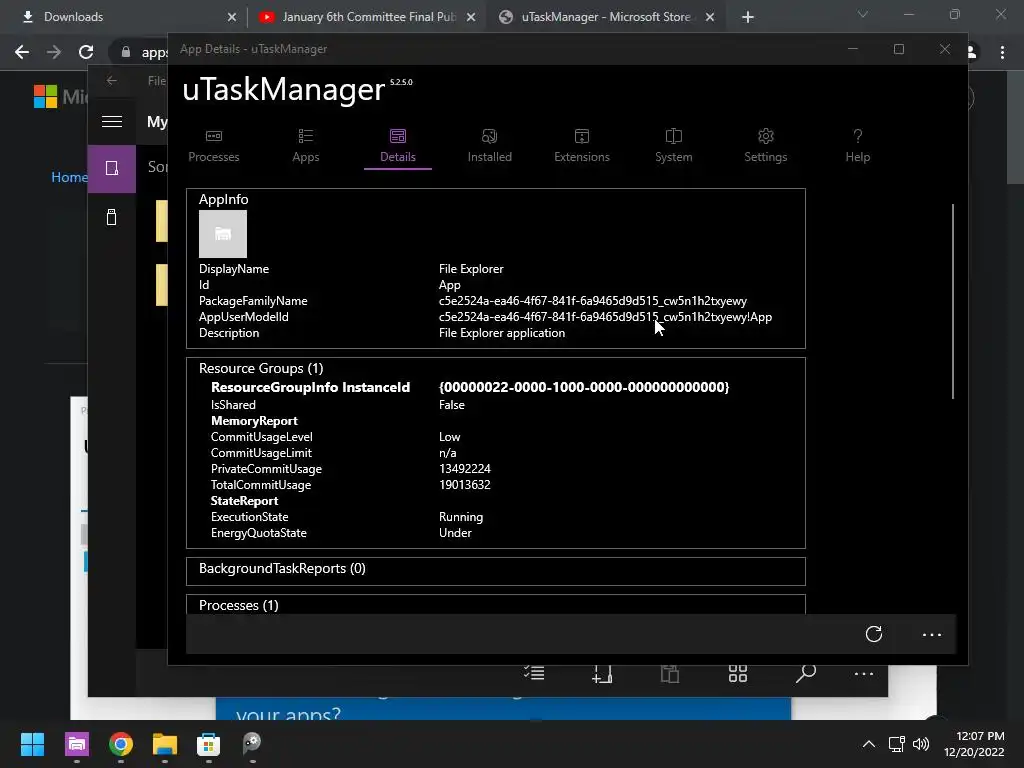Open the more options ellipsis in uTaskManager

click(x=932, y=635)
